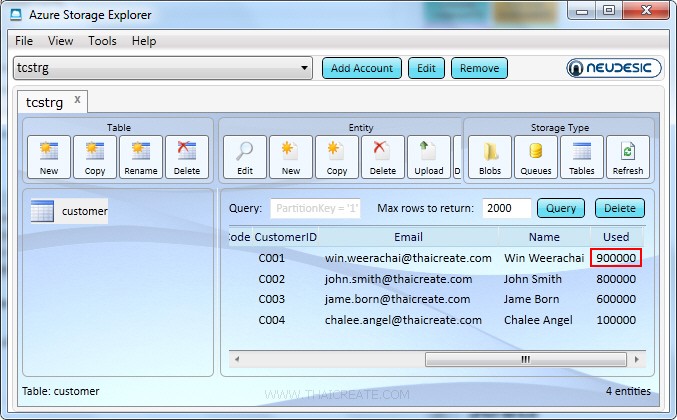The width and height of the screenshot is (677, 420).
Task: Click the Edit account button
Action: click(x=426, y=68)
